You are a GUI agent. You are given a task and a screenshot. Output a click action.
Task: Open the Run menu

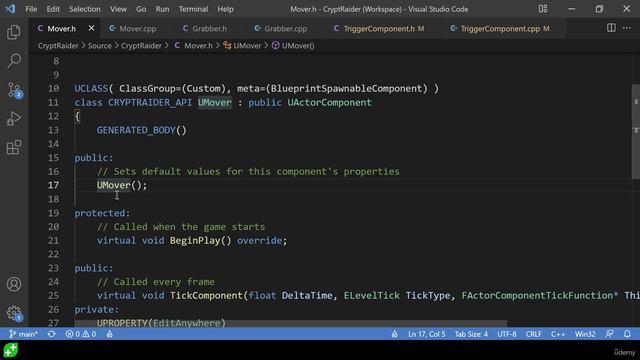click(x=162, y=9)
